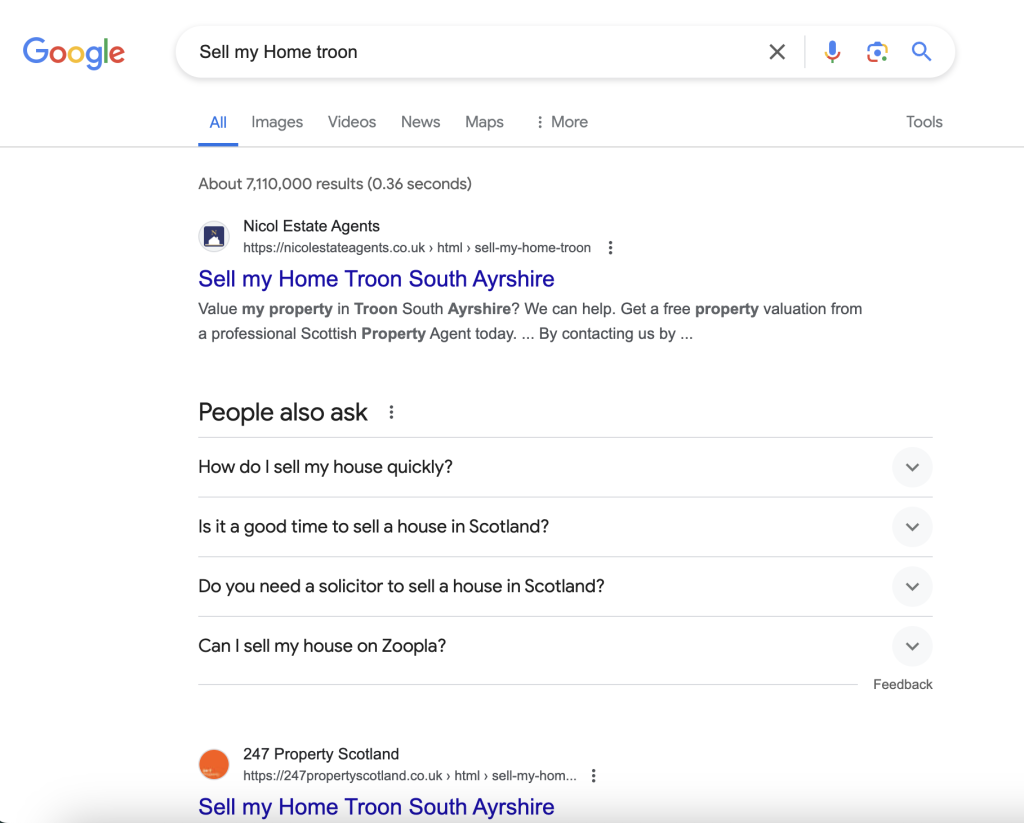Image resolution: width=1024 pixels, height=823 pixels.
Task: Expand the More search categories dropdown
Action: (x=561, y=121)
